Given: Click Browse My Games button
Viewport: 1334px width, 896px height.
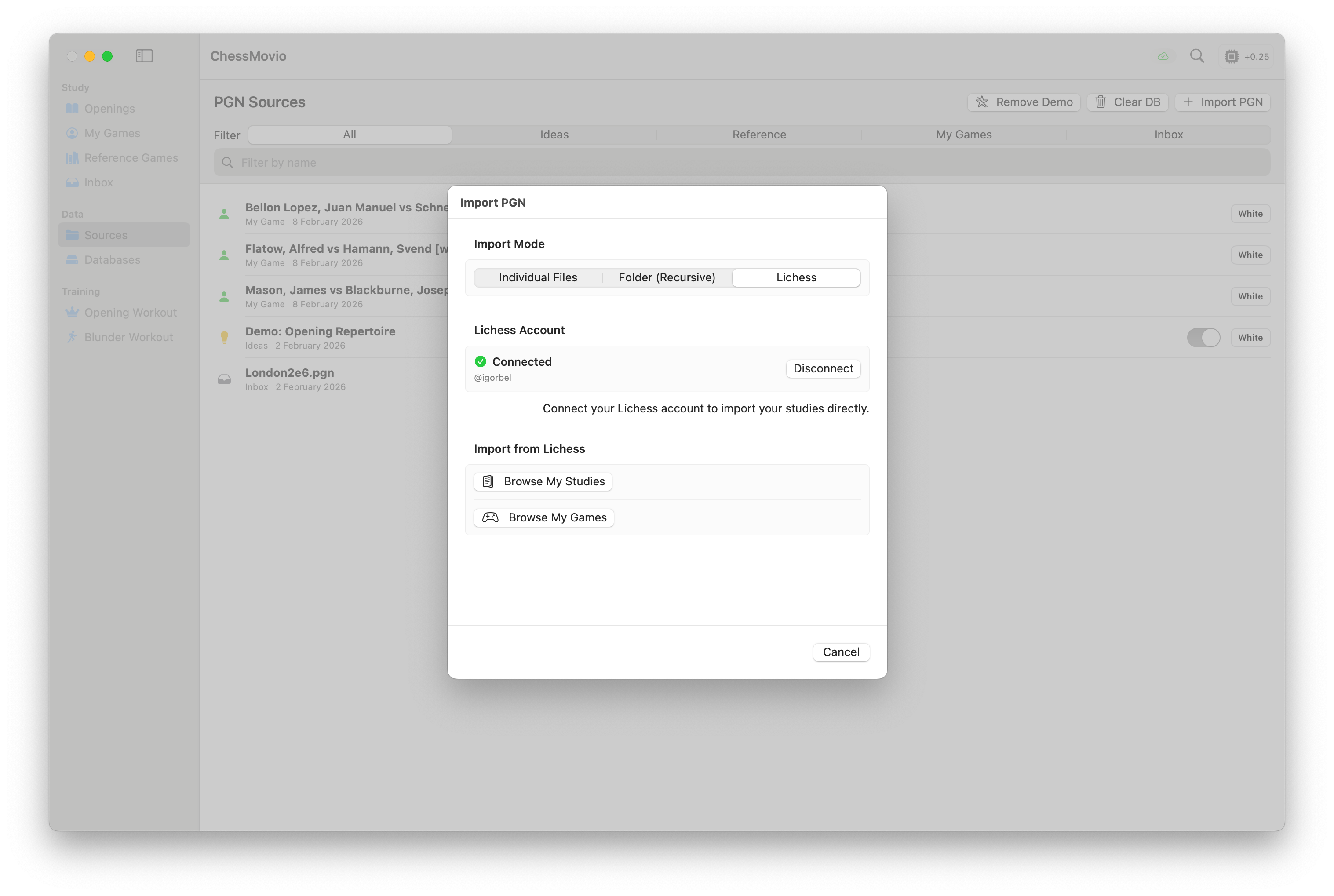Looking at the screenshot, I should point(544,518).
